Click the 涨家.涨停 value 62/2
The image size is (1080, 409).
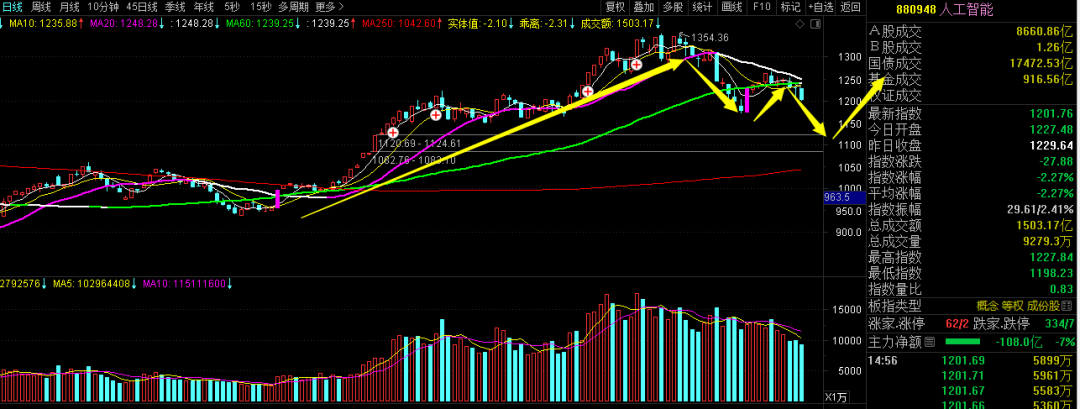[x=958, y=324]
